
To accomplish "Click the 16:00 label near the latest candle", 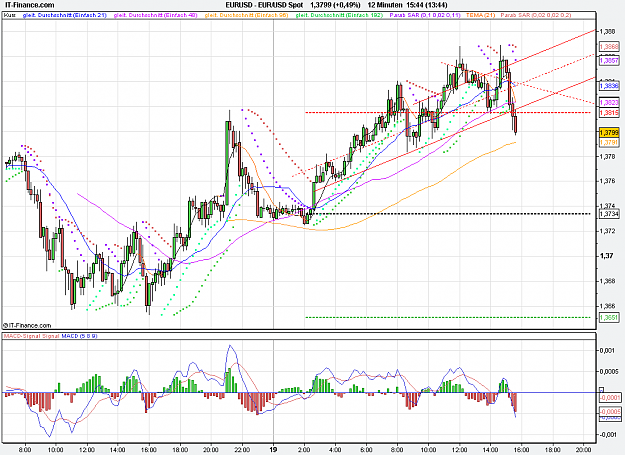I will tap(521, 449).
